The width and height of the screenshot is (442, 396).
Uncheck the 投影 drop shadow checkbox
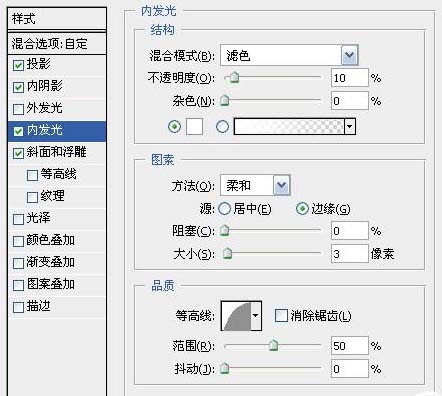(x=18, y=65)
